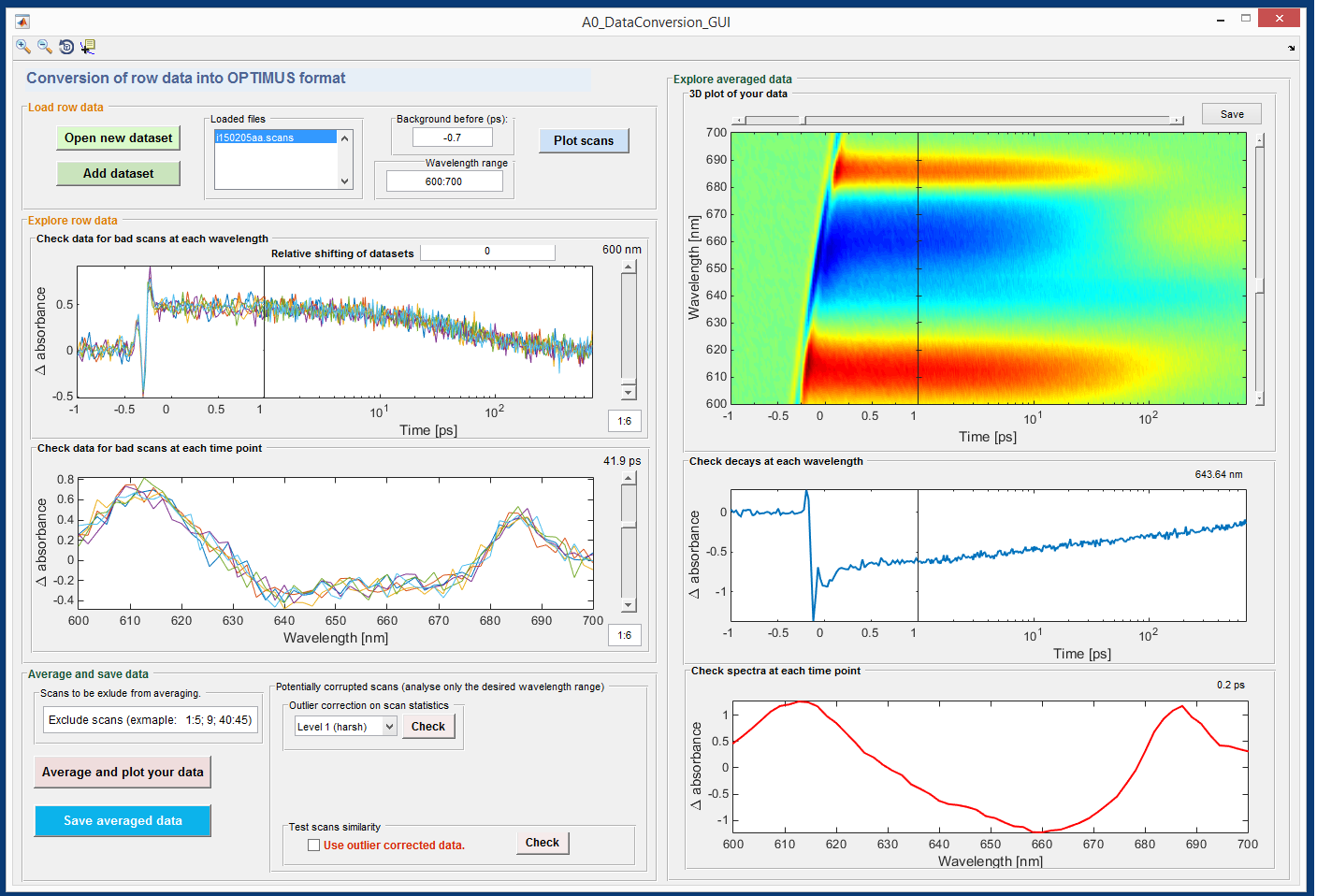Click down arrow of 600 nm wavelength slider

coord(629,392)
